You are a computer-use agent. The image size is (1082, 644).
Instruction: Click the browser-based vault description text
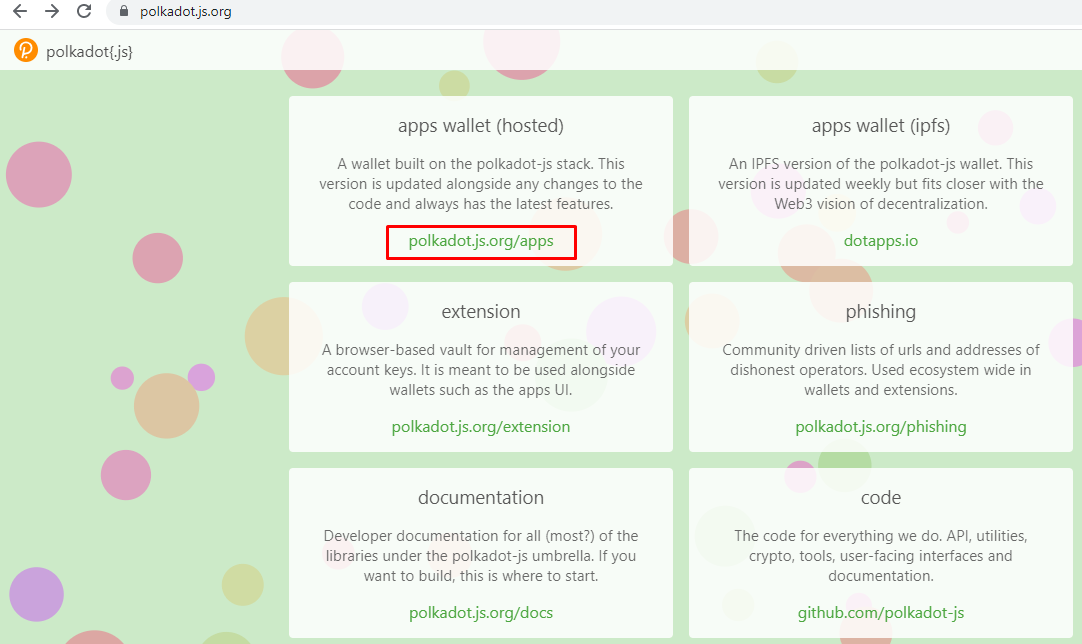tap(481, 370)
